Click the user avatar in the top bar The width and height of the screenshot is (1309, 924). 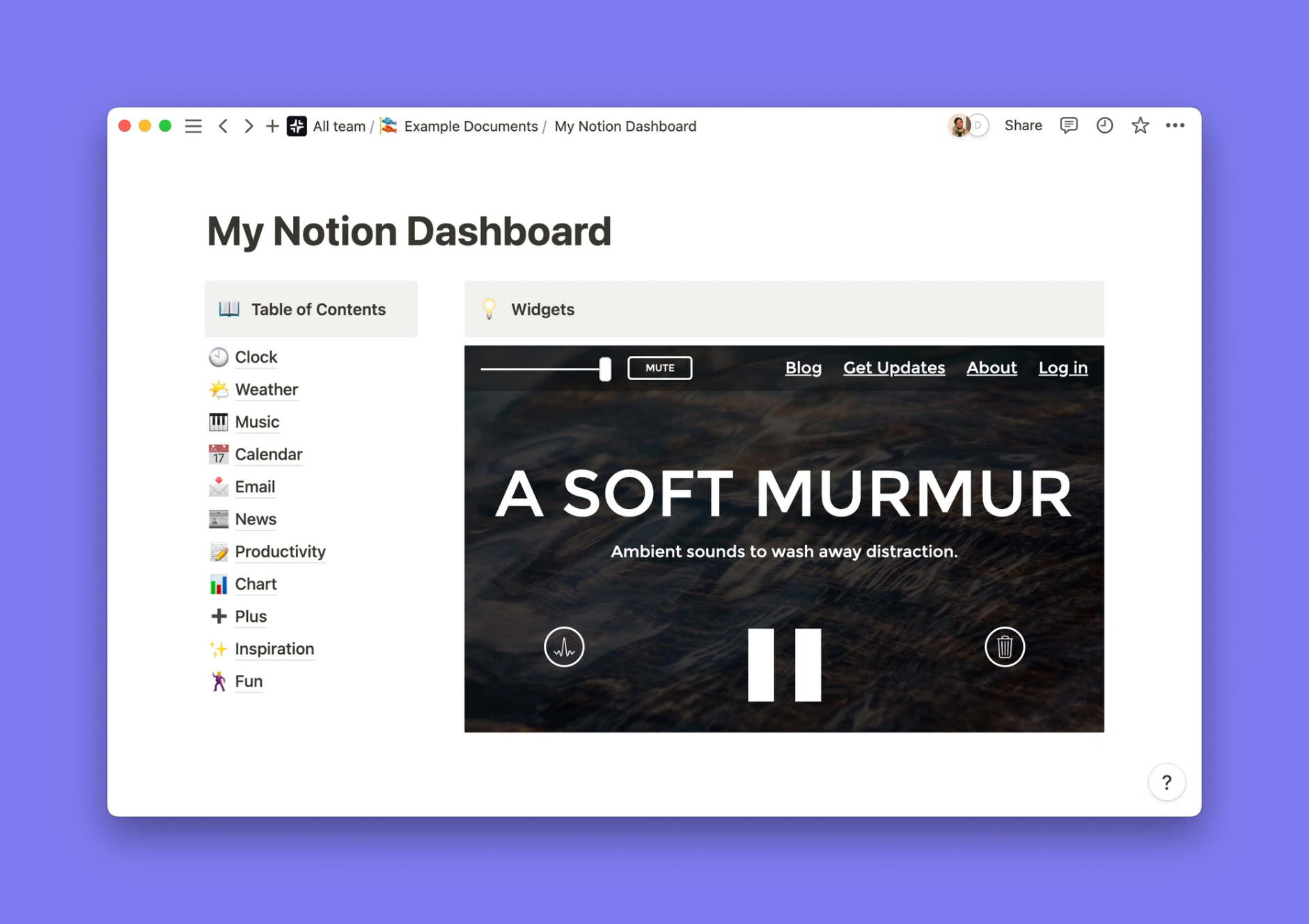(959, 125)
